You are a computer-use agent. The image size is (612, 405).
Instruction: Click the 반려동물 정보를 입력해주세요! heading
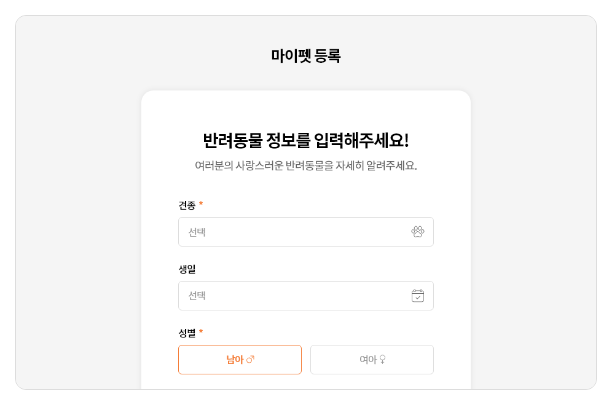pos(306,140)
